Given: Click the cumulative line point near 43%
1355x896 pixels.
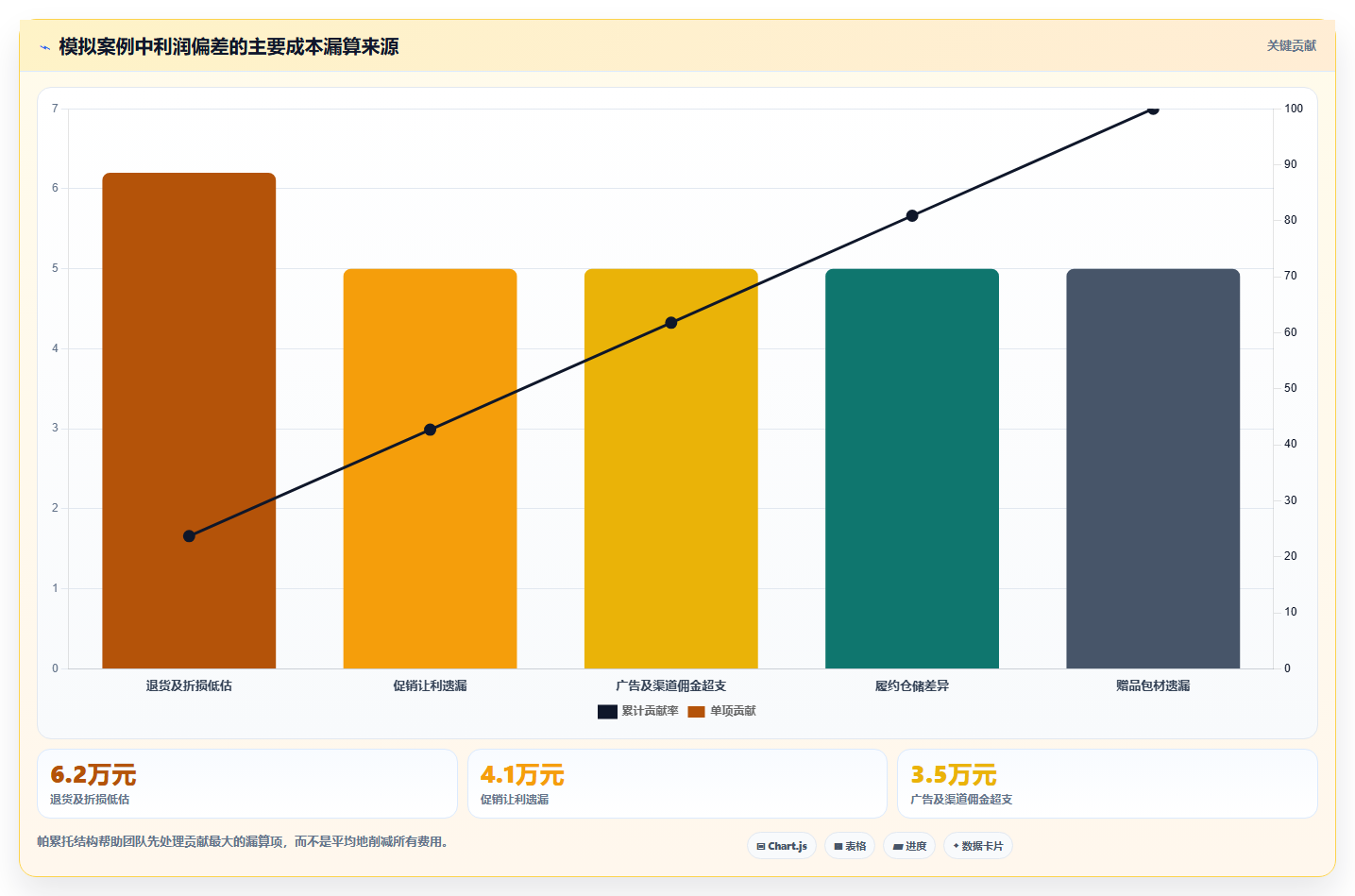Looking at the screenshot, I should (x=430, y=430).
